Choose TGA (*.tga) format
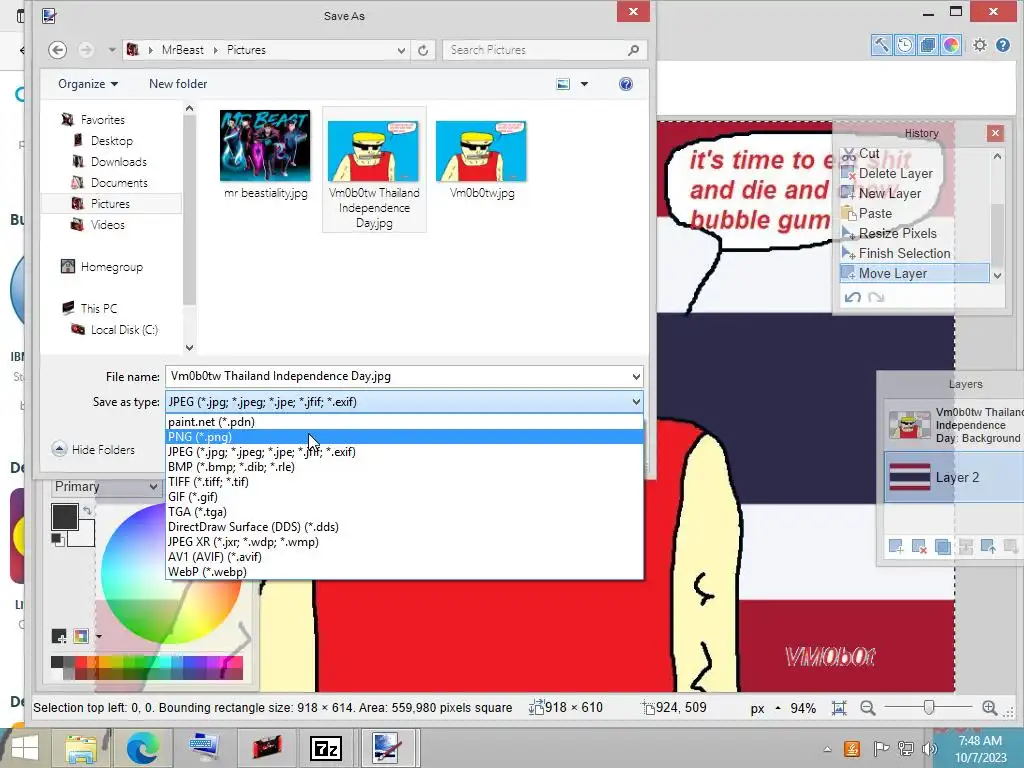The width and height of the screenshot is (1024, 768). (x=404, y=512)
